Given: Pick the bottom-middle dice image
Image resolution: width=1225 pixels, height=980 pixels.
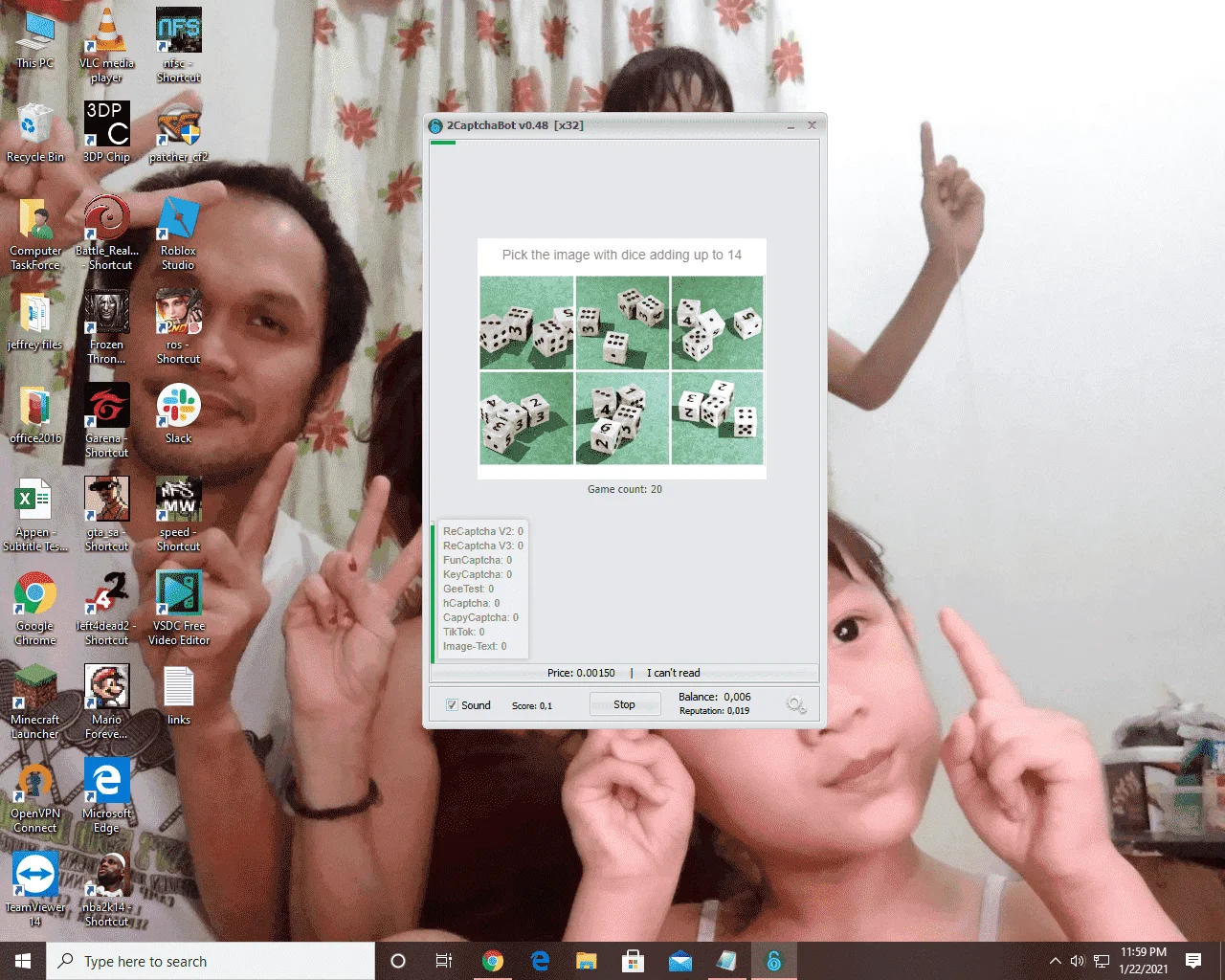Looking at the screenshot, I should pos(622,418).
